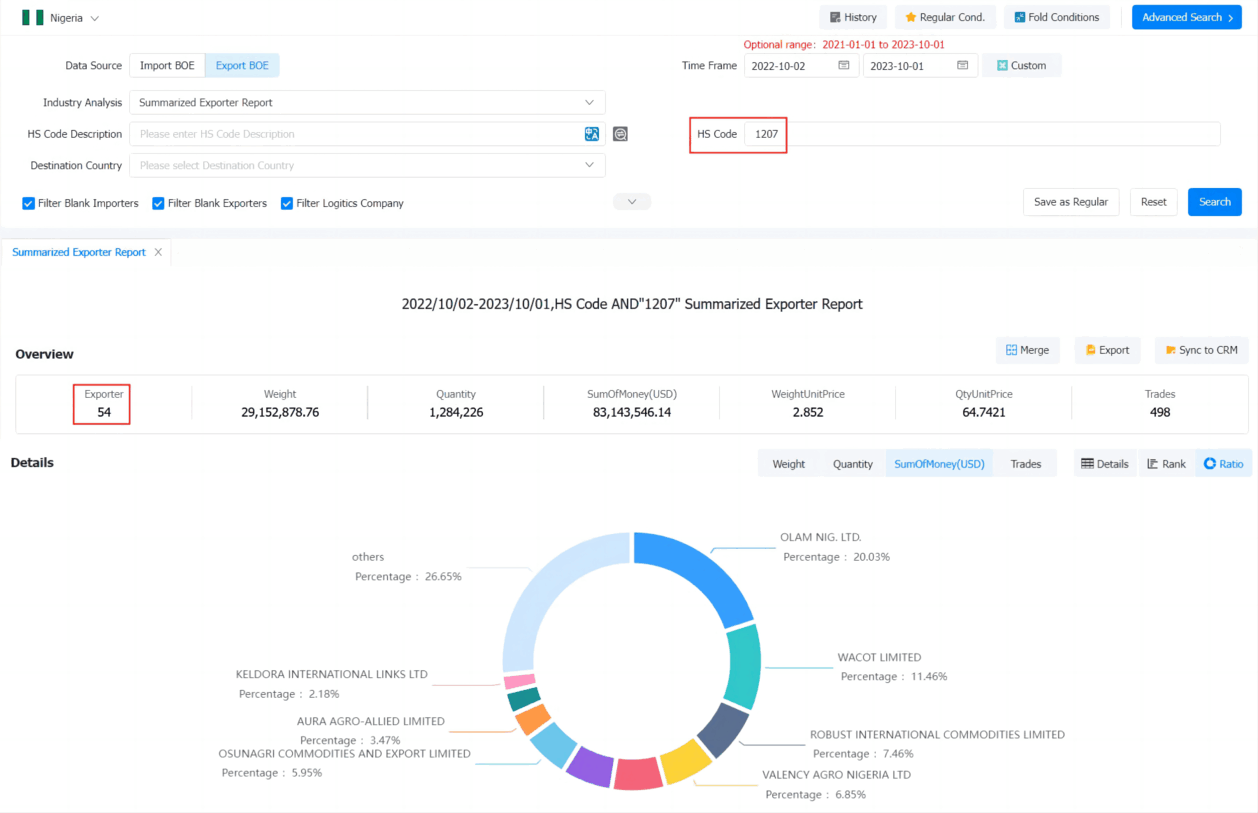Click AURA AGRO-ALLIED LIMITED label
Screen dimensions: 1258x813
pos(371,721)
